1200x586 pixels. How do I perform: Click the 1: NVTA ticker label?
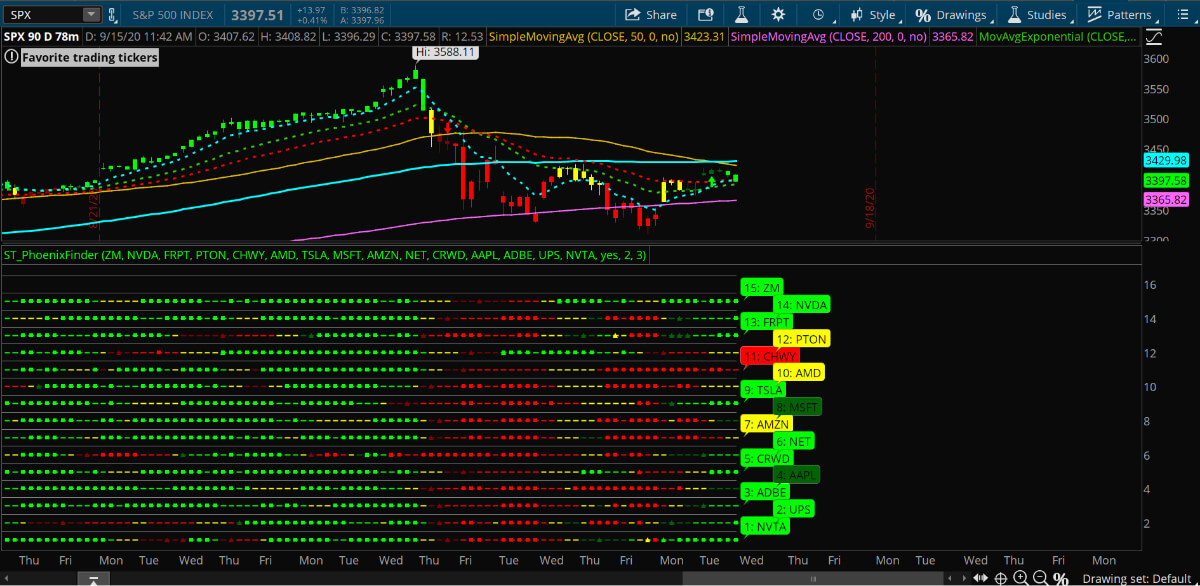(x=765, y=526)
